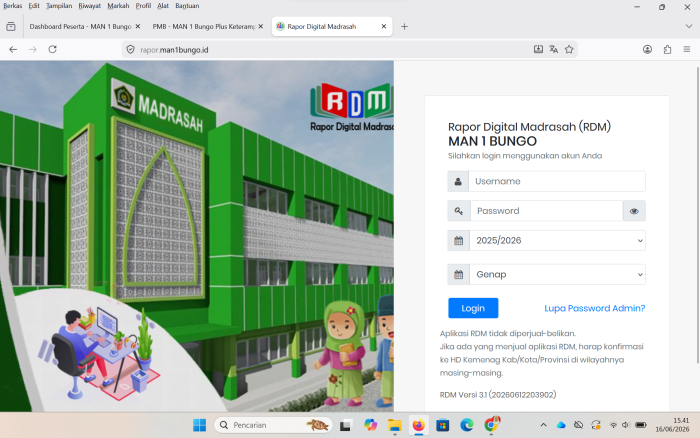Open the Edit menu
Image resolution: width=700 pixels, height=438 pixels.
coord(34,6)
